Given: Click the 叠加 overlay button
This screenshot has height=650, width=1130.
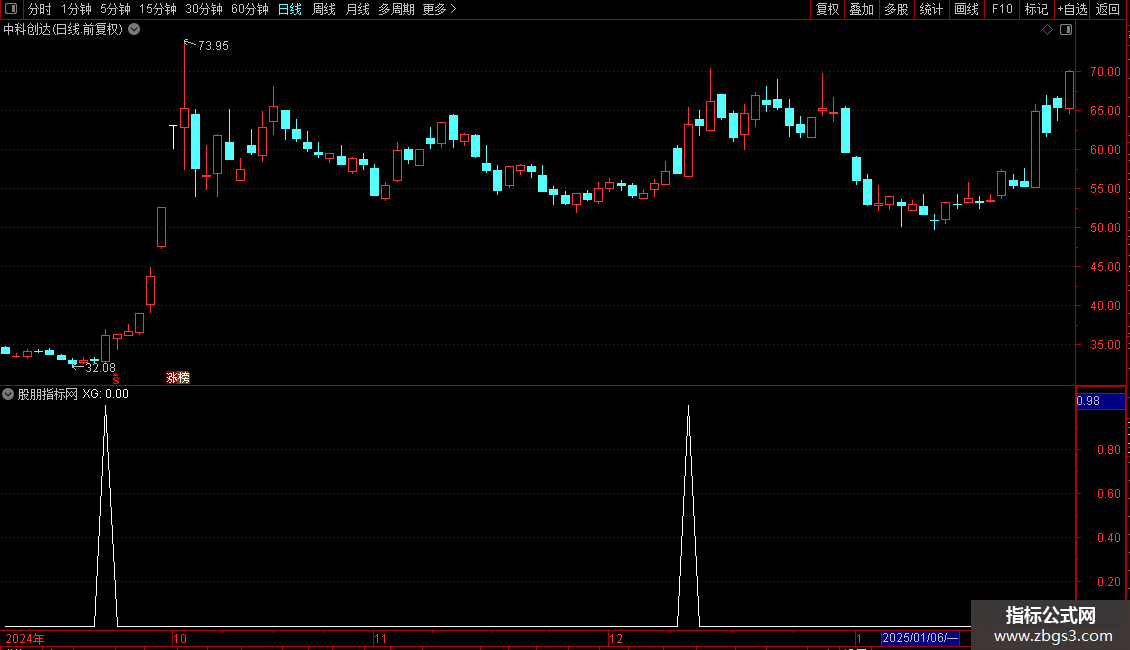Looking at the screenshot, I should 861,9.
